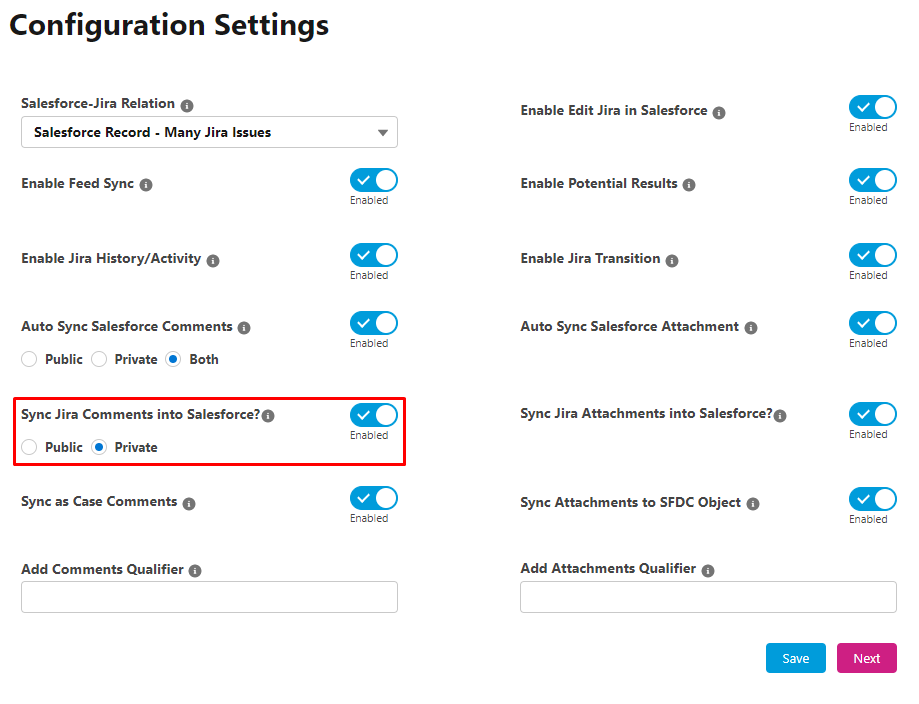Click the Save button

(x=795, y=658)
